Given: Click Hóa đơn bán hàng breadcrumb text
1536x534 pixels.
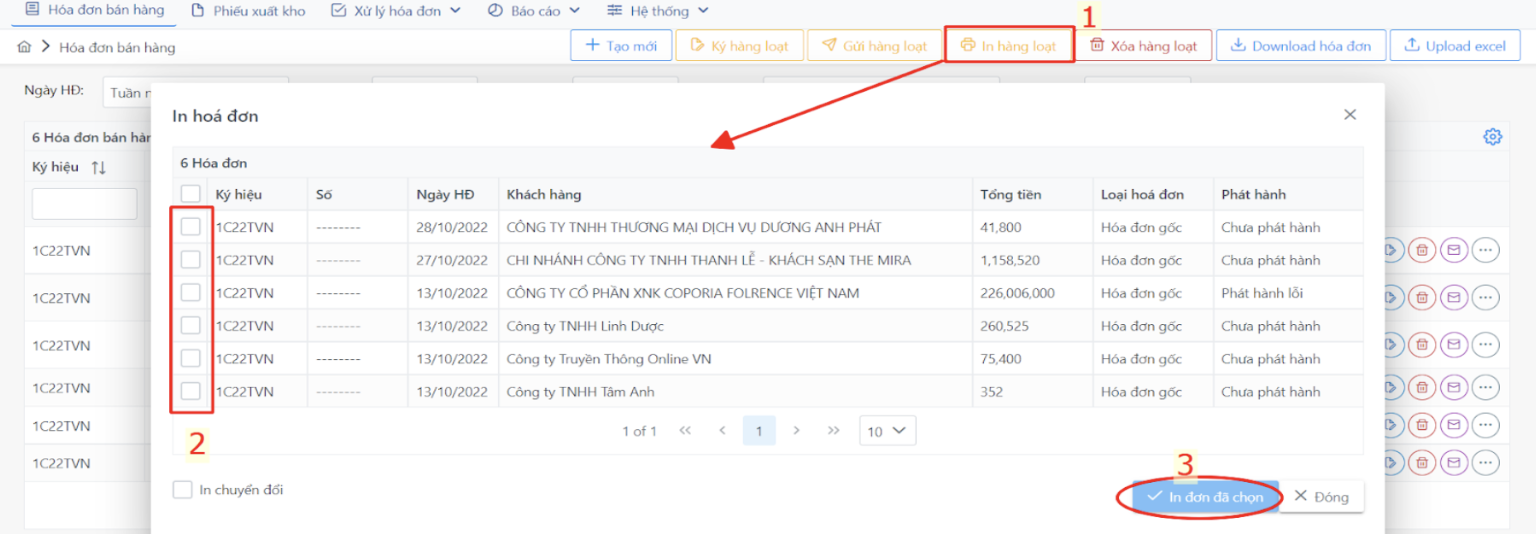Looking at the screenshot, I should [117, 47].
